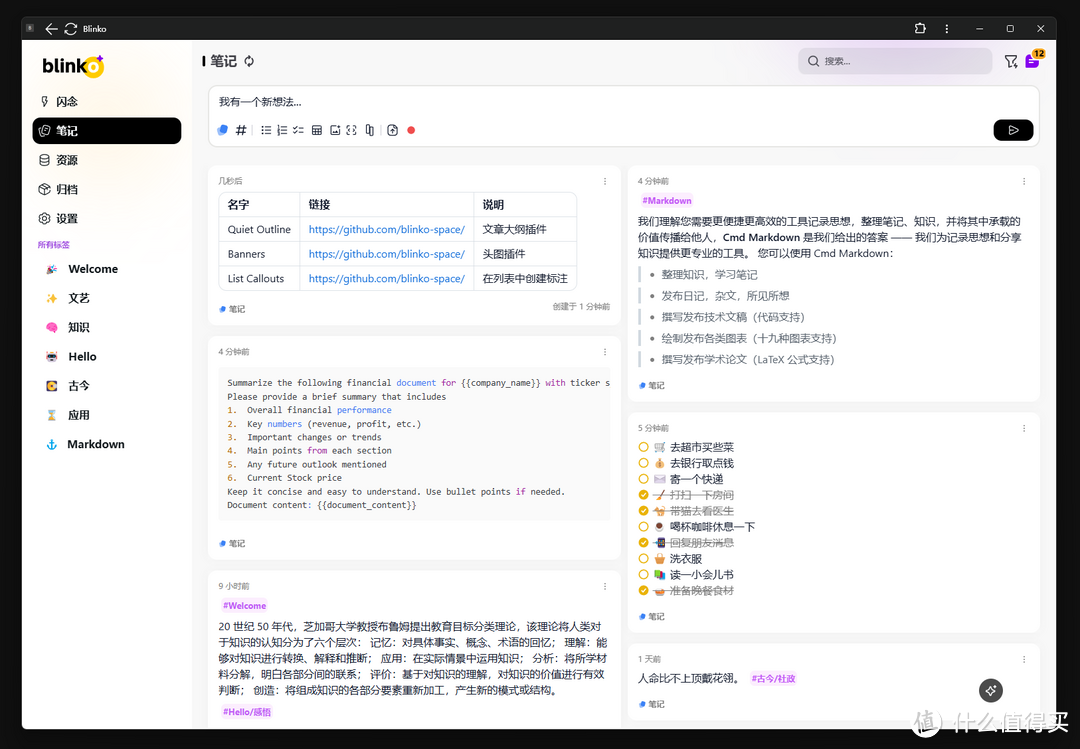Viewport: 1080px width, 749px height.
Task: Uncheck the 打扫一下房间 todo item
Action: 643,495
